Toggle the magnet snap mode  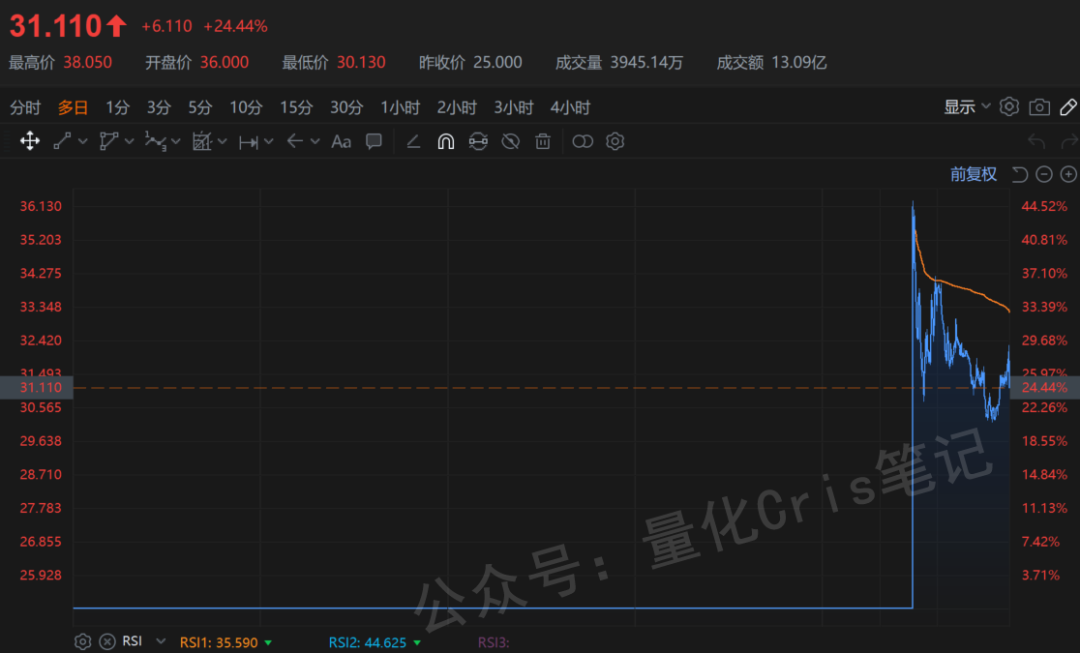point(446,141)
